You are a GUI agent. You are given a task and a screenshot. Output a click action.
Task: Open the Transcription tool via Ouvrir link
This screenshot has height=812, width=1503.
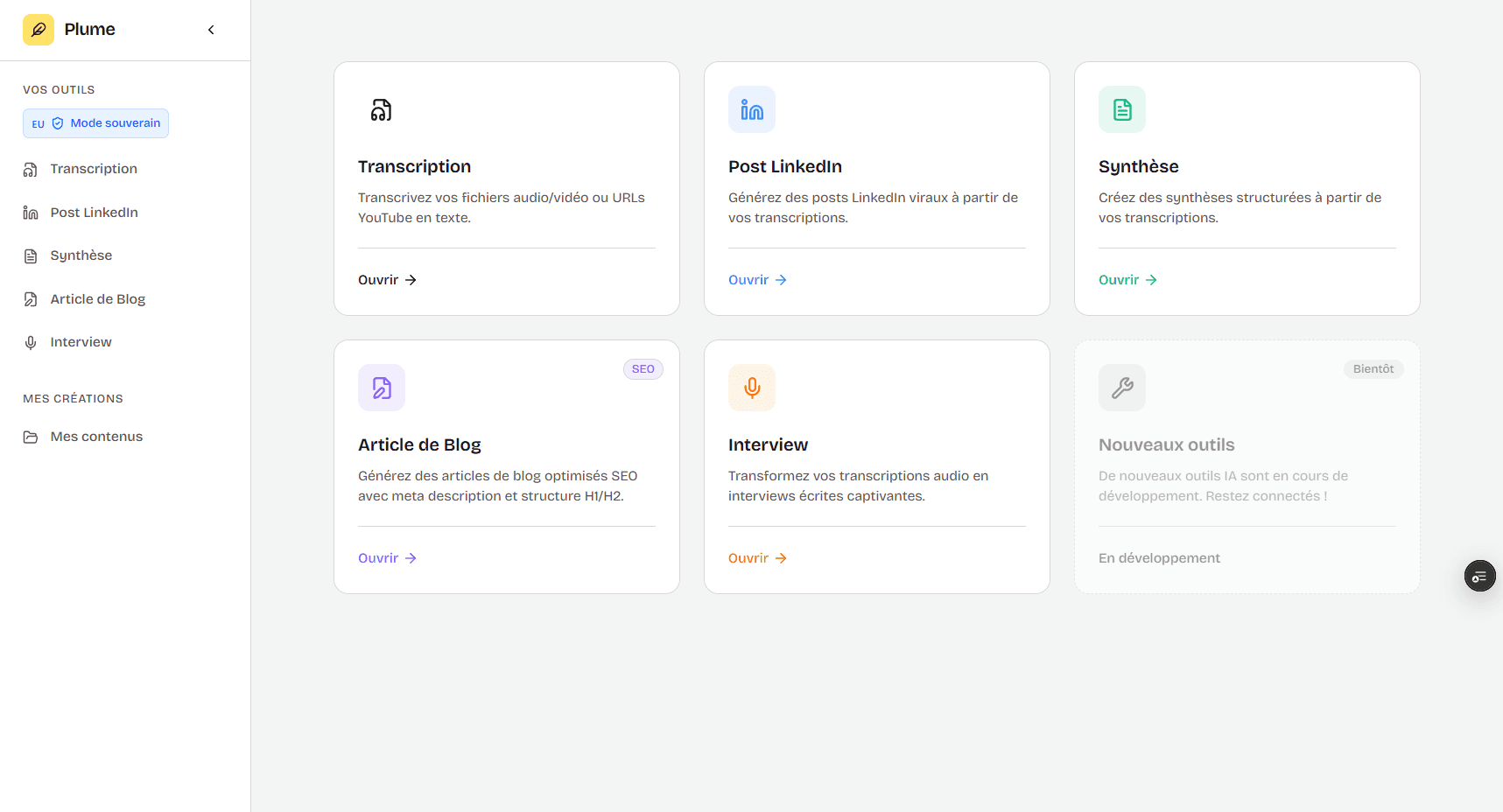(x=386, y=279)
